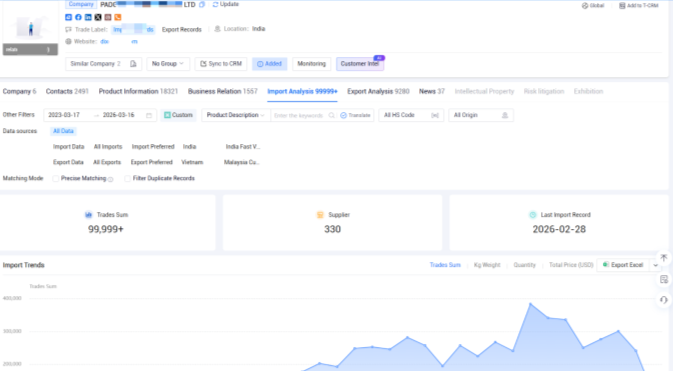Click the Global globe icon
This screenshot has width=673, height=371.
[x=585, y=6]
